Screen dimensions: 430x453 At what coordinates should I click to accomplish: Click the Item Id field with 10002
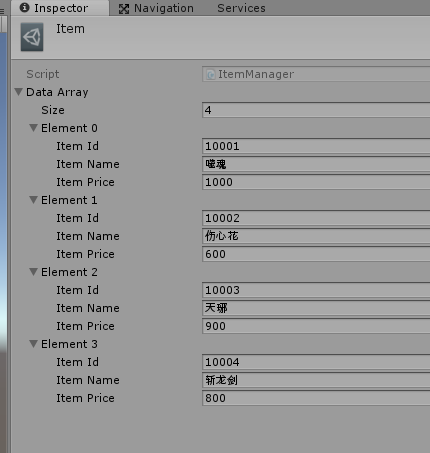click(x=316, y=218)
